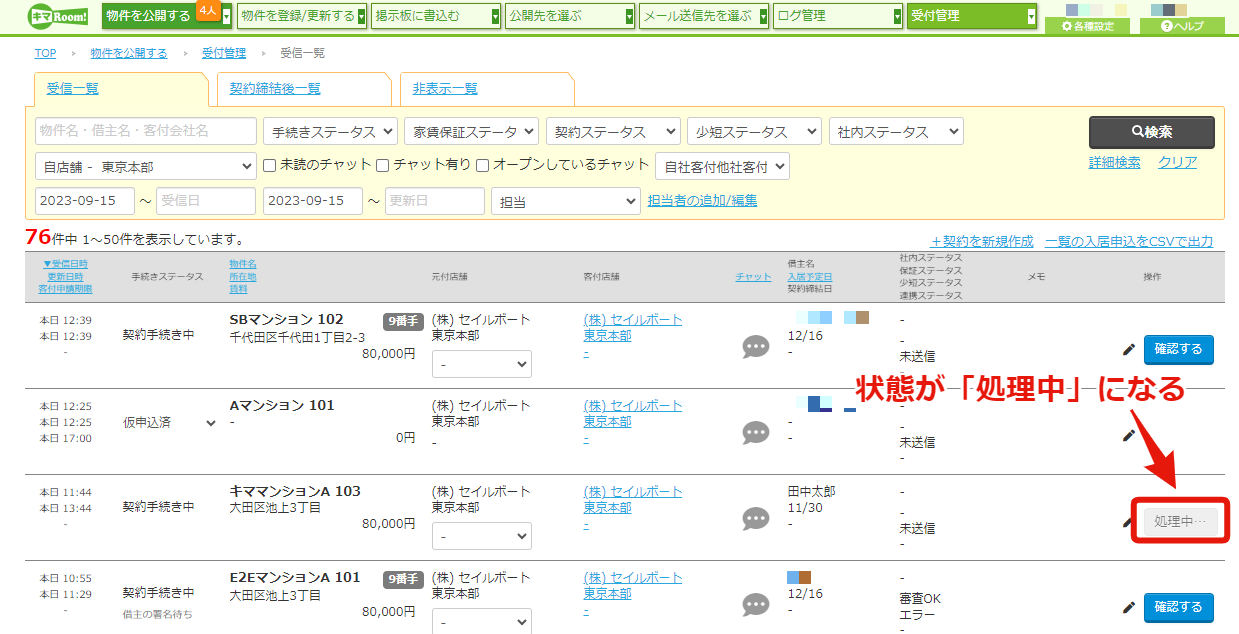Viewport: 1239px width, 634px height.
Task: Open 掲示板に書込む menu
Action: click(436, 16)
